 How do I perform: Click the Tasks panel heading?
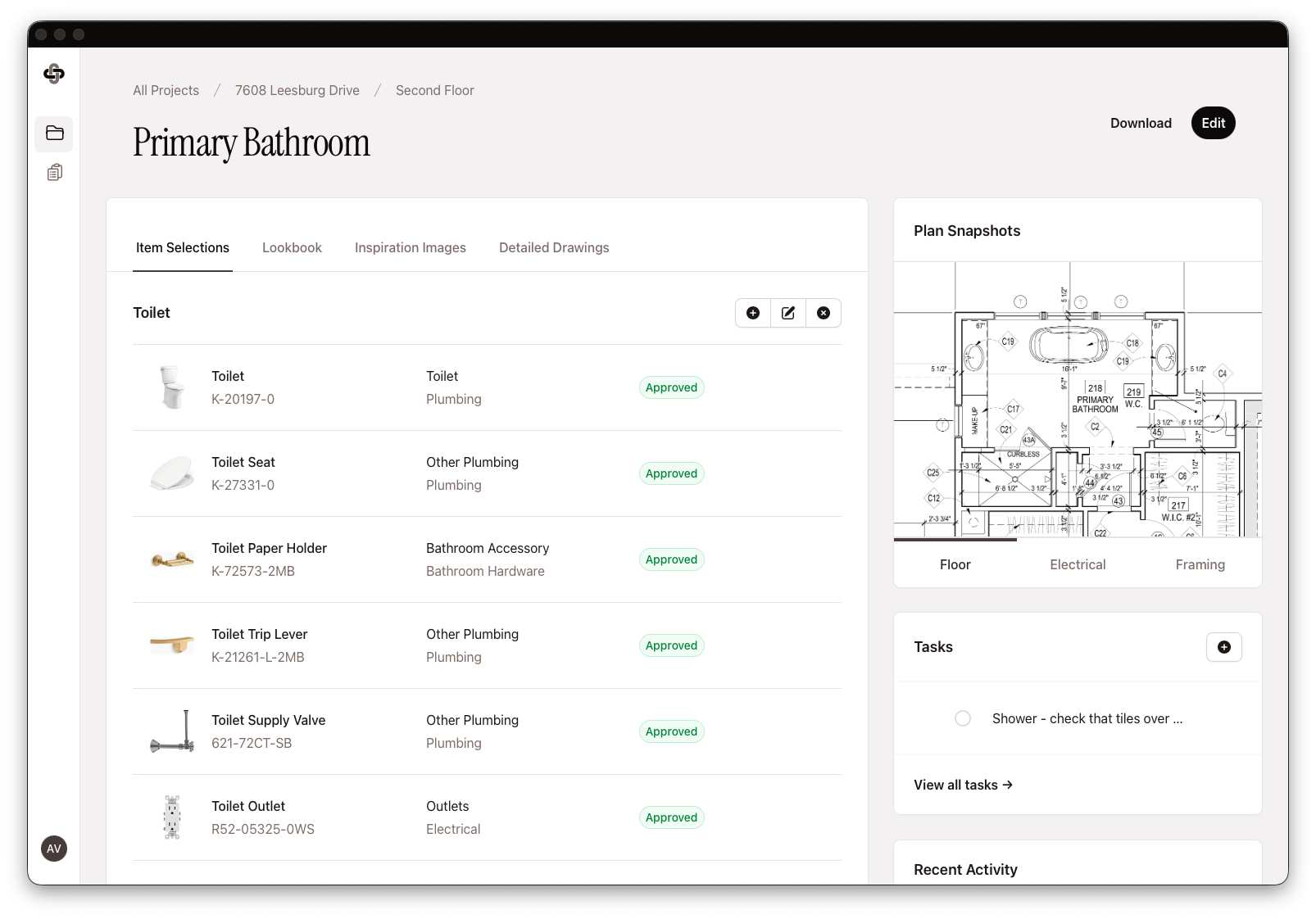[x=933, y=647]
